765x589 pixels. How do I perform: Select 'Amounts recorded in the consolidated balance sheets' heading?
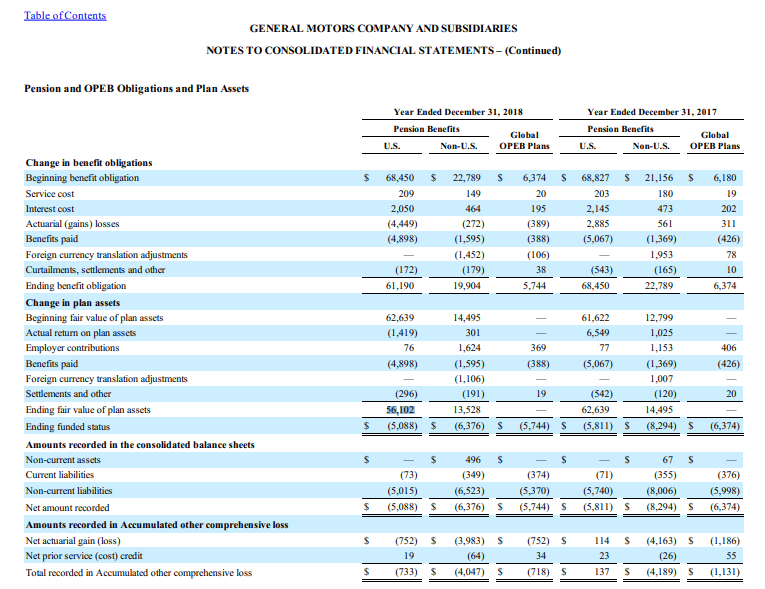pos(140,445)
